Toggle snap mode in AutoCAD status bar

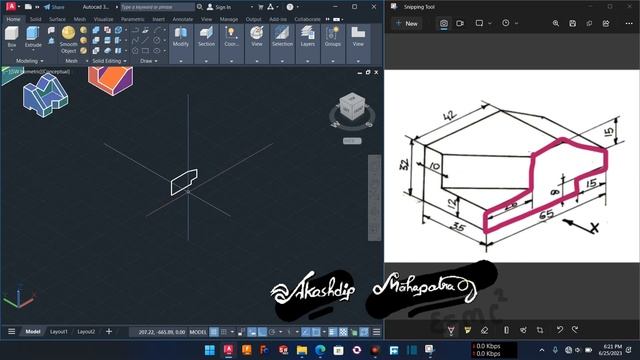click(224, 332)
